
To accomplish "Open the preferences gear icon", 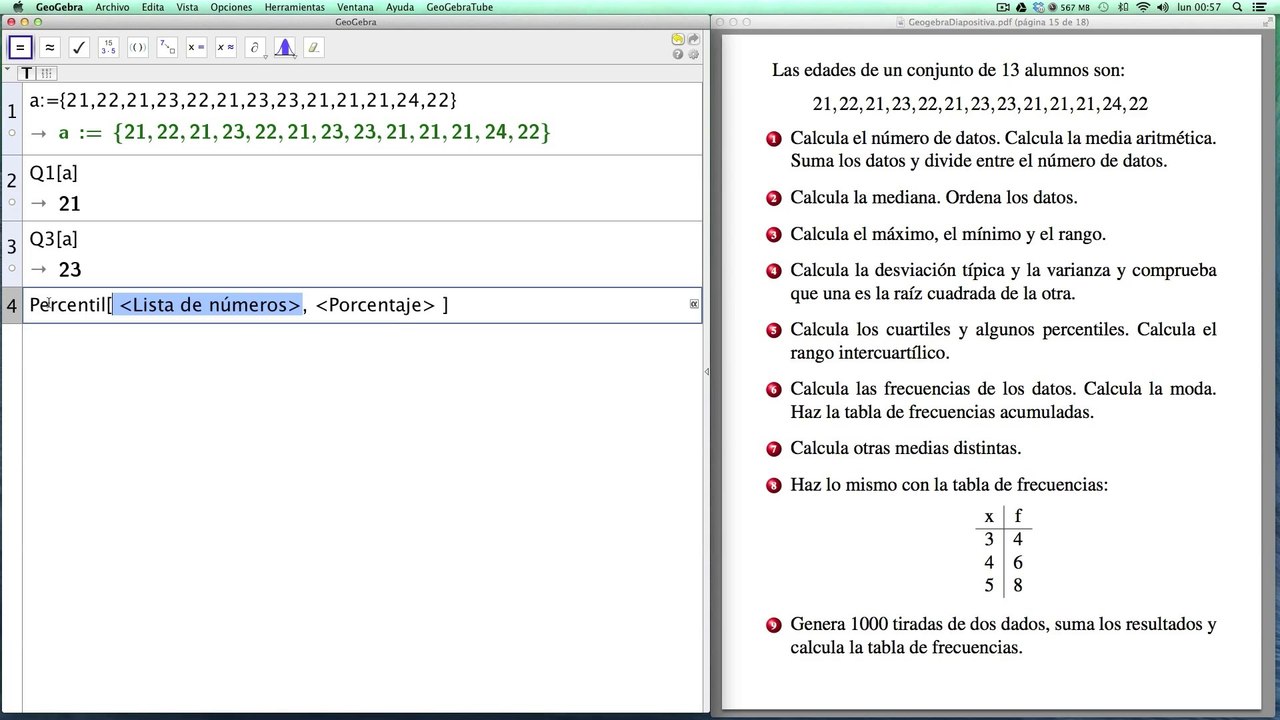I will click(693, 54).
